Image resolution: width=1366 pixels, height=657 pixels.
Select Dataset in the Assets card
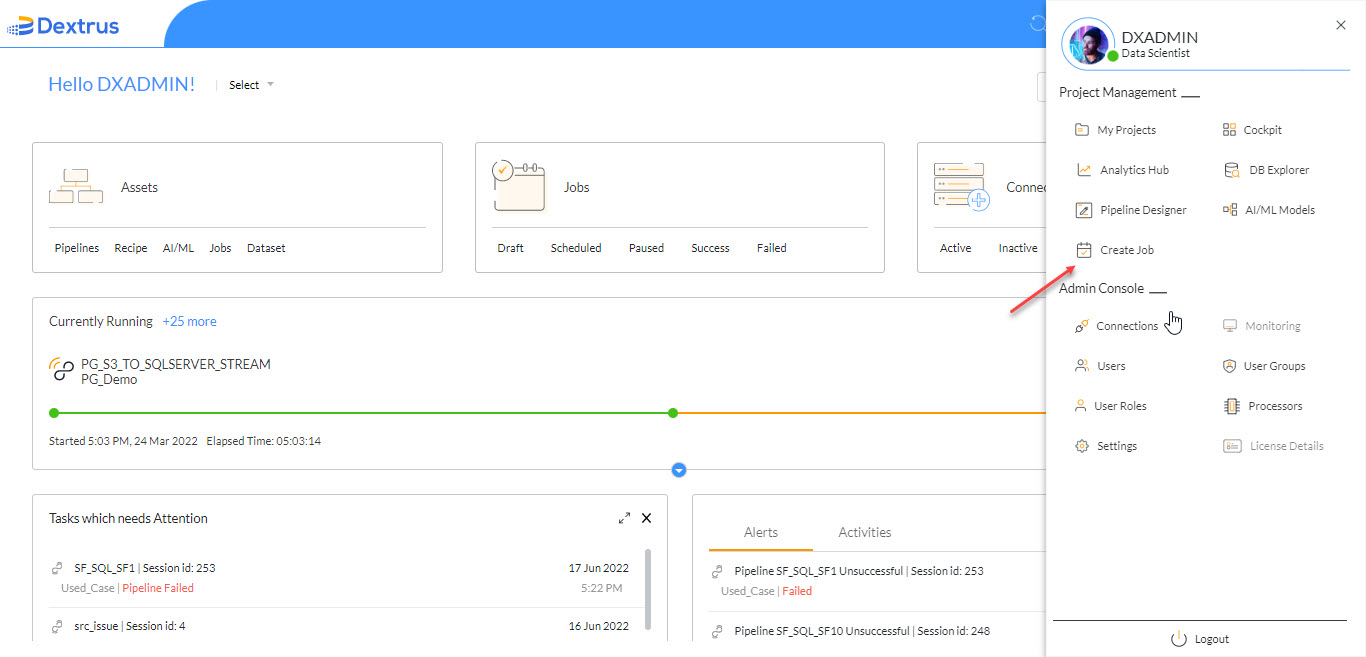[266, 248]
